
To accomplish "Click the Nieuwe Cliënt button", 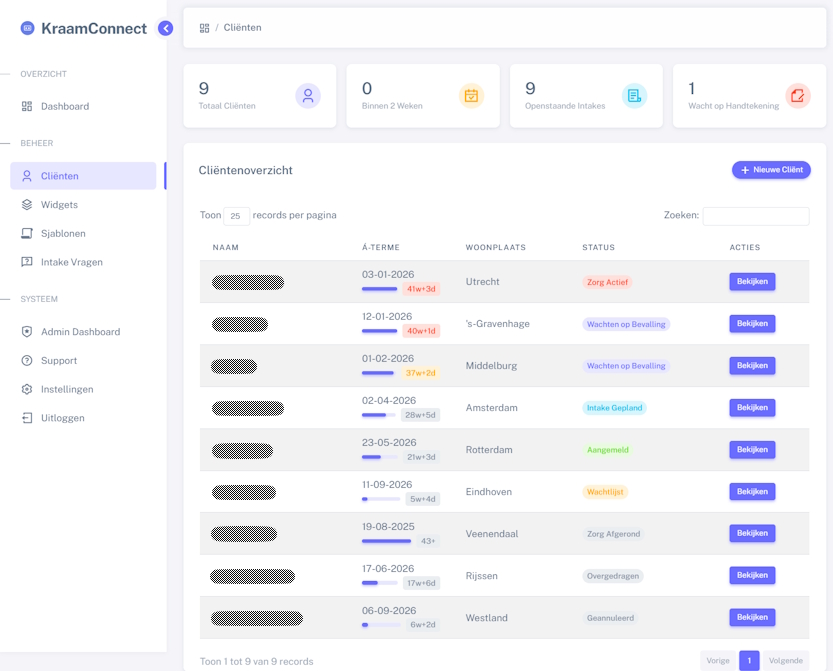I will (771, 170).
